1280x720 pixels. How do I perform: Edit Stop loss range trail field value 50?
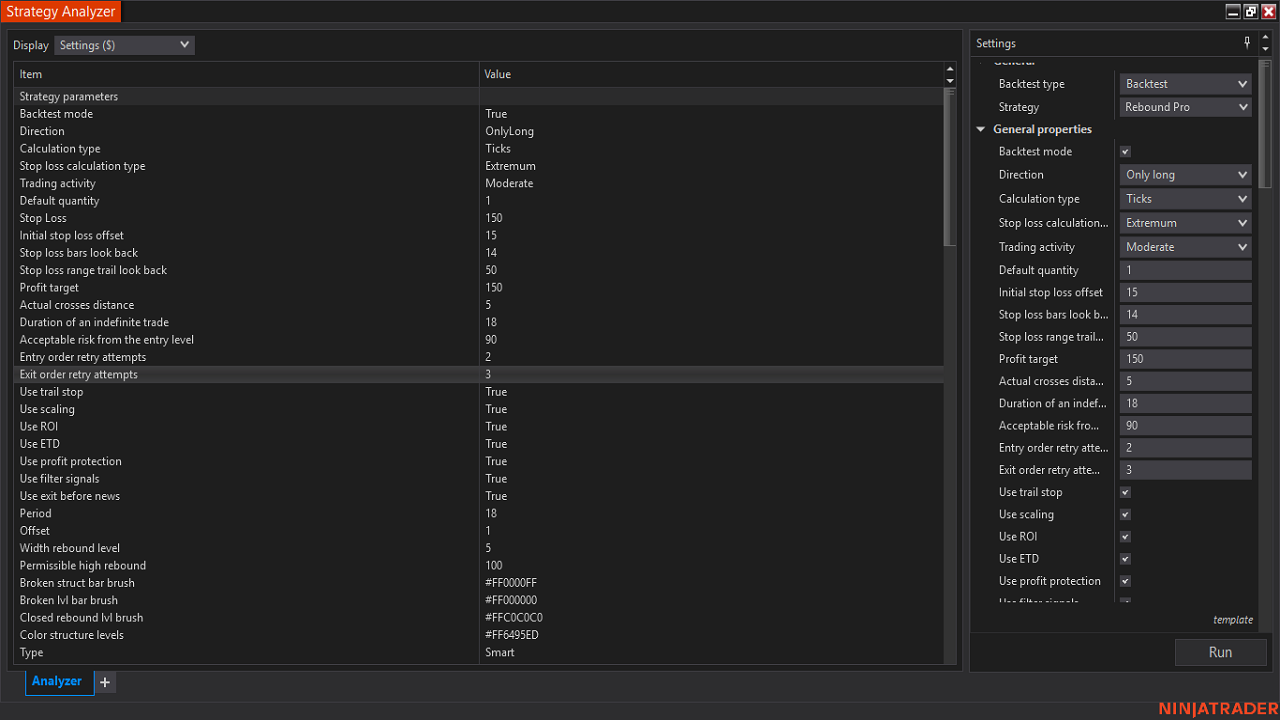click(1185, 337)
